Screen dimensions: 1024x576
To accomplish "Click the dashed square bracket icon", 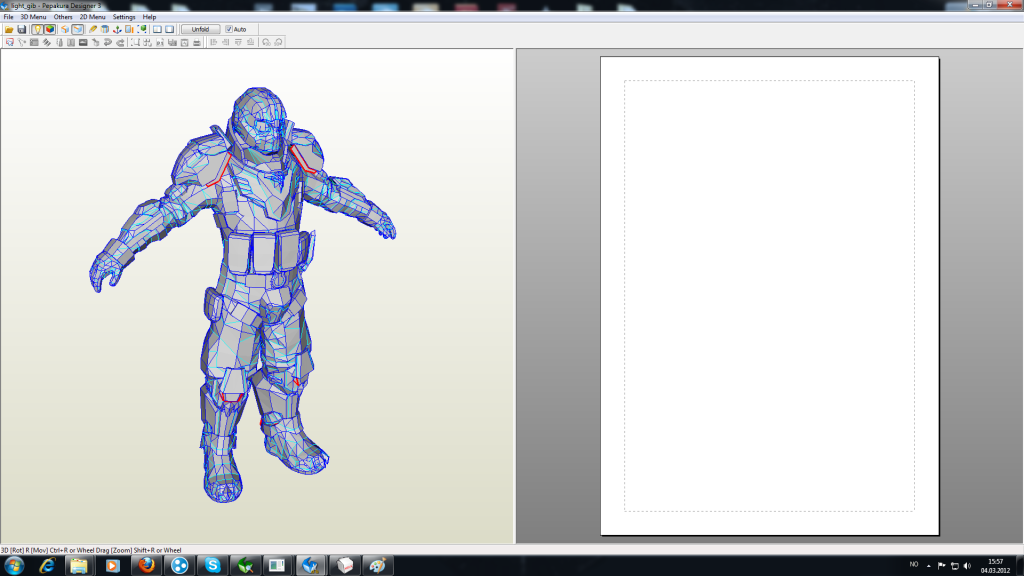I will [x=135, y=42].
